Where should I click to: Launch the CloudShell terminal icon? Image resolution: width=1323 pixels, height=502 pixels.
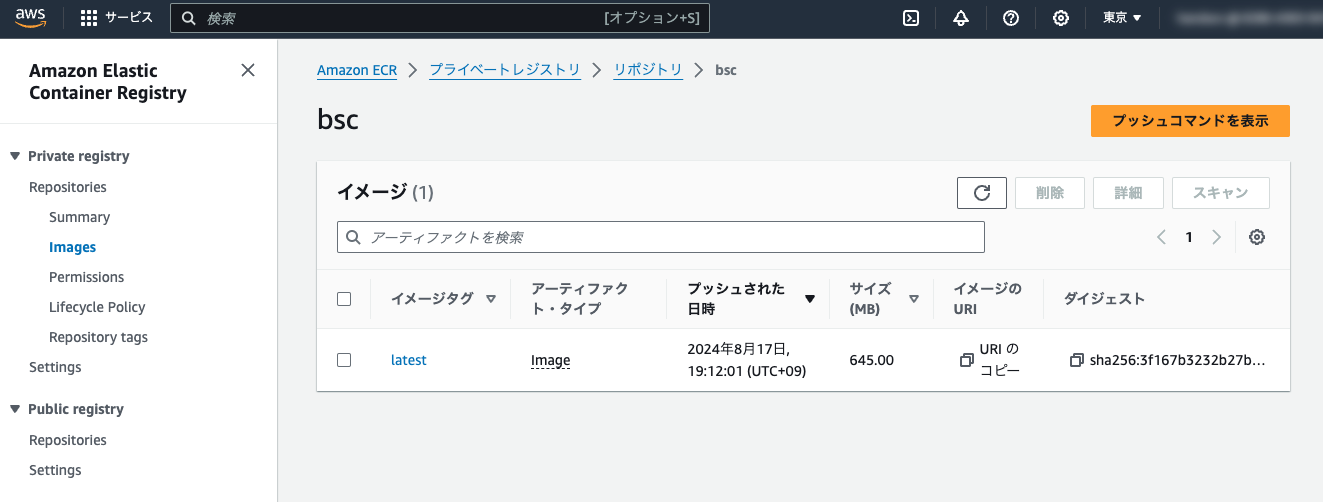pos(911,18)
